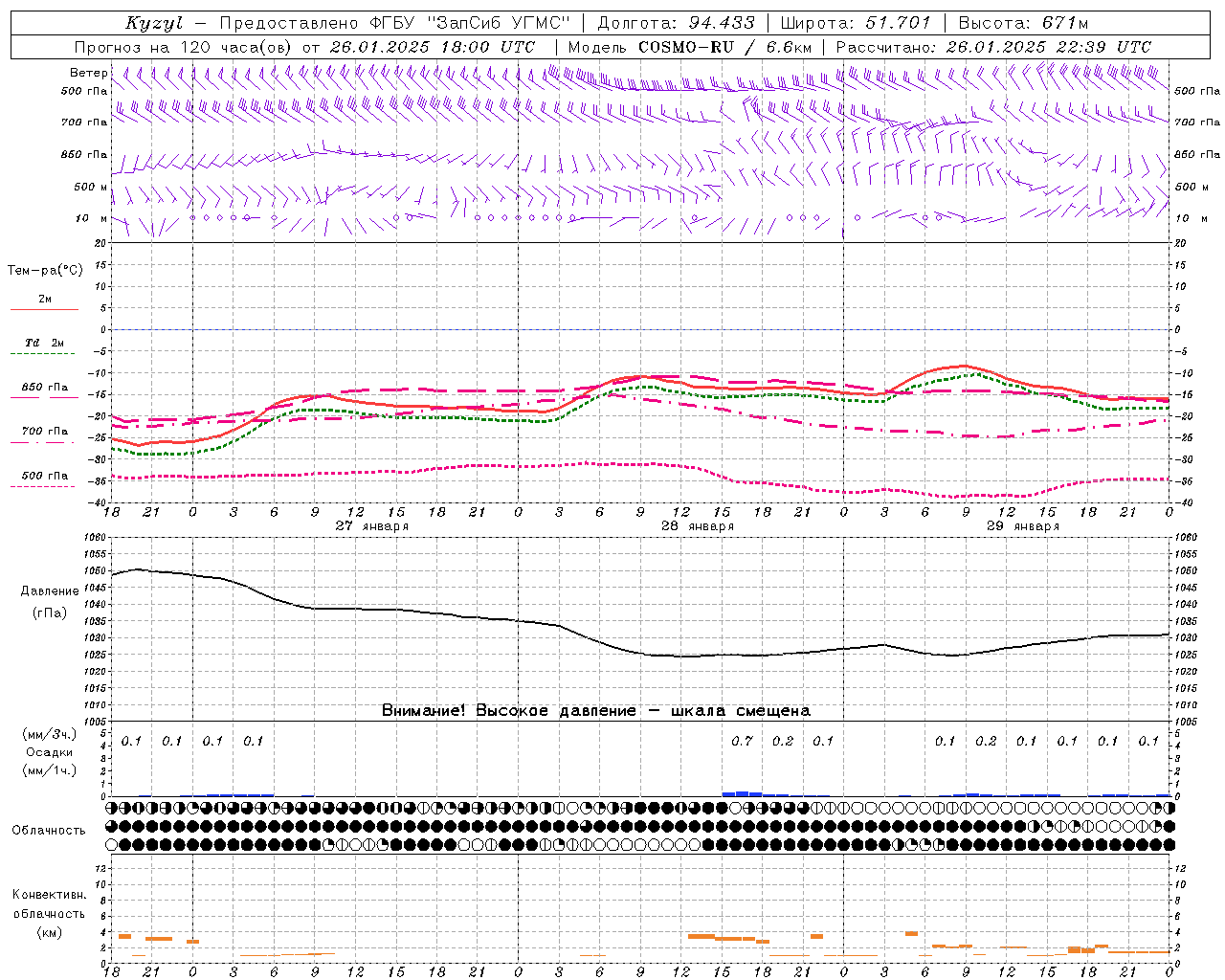Click the dashed "Td 2м" legend line sample
The image size is (1225, 980).
[44, 354]
